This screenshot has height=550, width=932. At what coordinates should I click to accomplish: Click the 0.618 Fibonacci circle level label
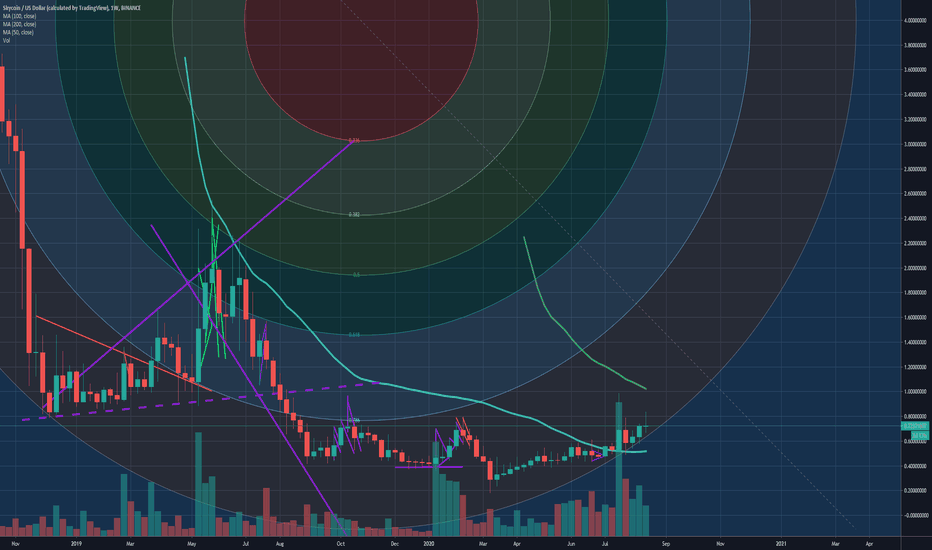tap(354, 335)
